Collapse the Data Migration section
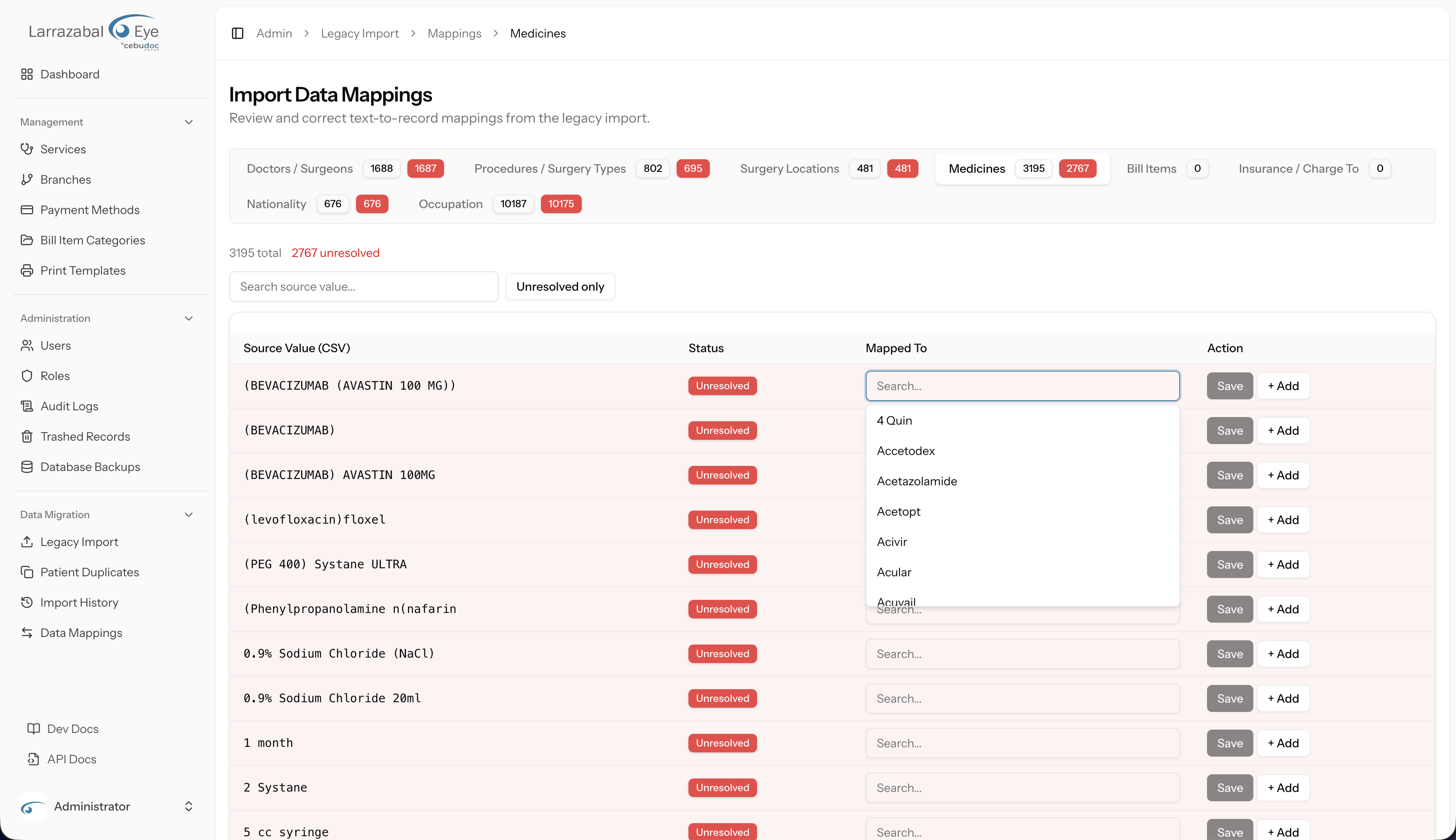Viewport: 1456px width, 840px height. [x=188, y=515]
